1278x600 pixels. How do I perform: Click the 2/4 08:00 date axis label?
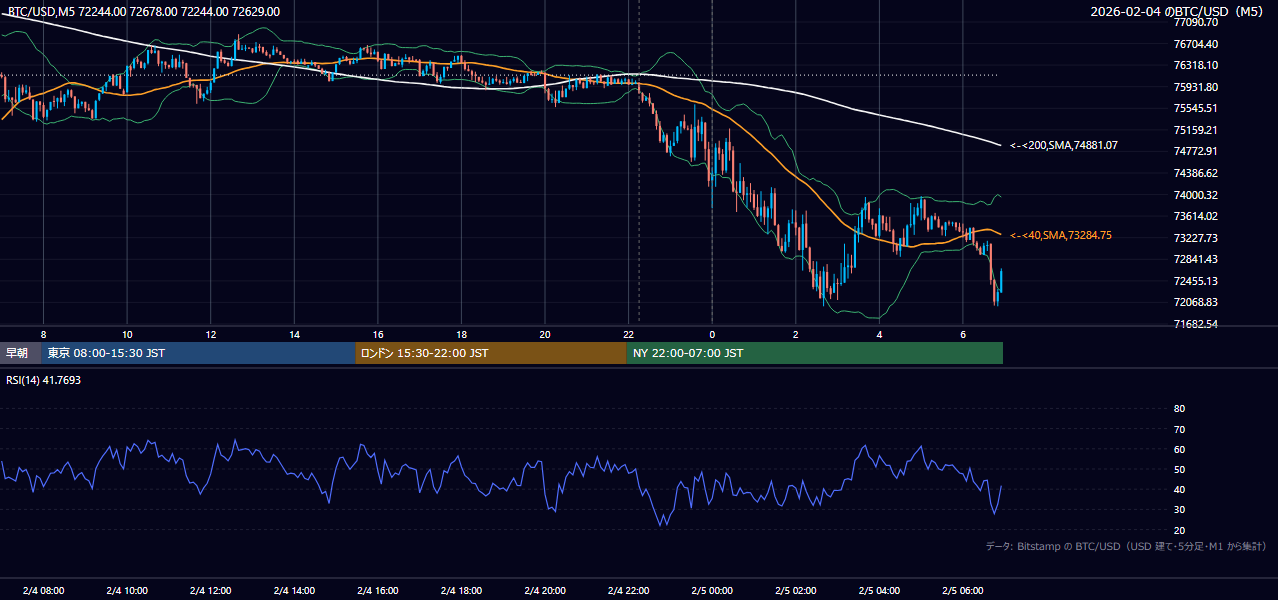coord(43,590)
